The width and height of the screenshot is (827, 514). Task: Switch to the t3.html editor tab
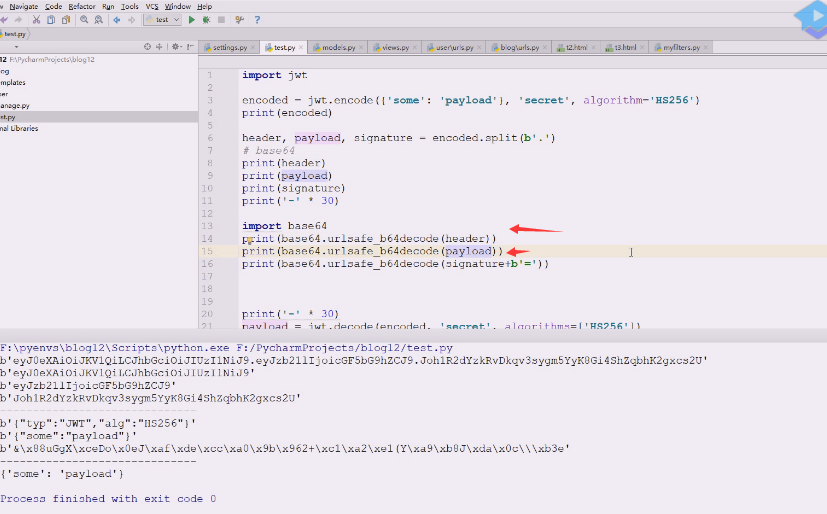coord(625,47)
